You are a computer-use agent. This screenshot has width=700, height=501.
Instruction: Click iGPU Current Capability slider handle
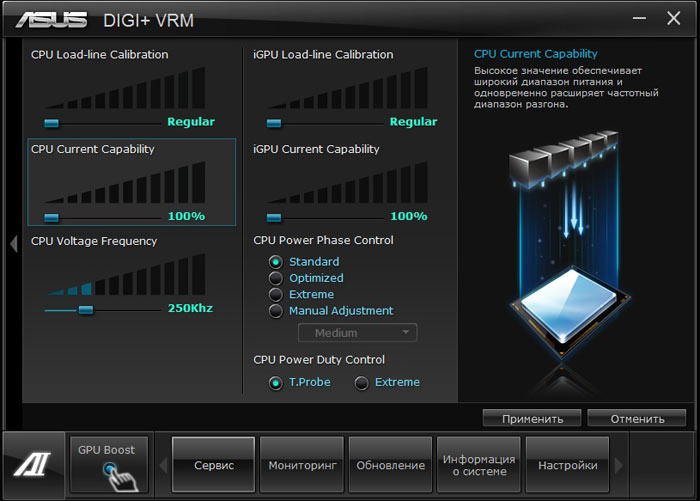click(x=274, y=217)
